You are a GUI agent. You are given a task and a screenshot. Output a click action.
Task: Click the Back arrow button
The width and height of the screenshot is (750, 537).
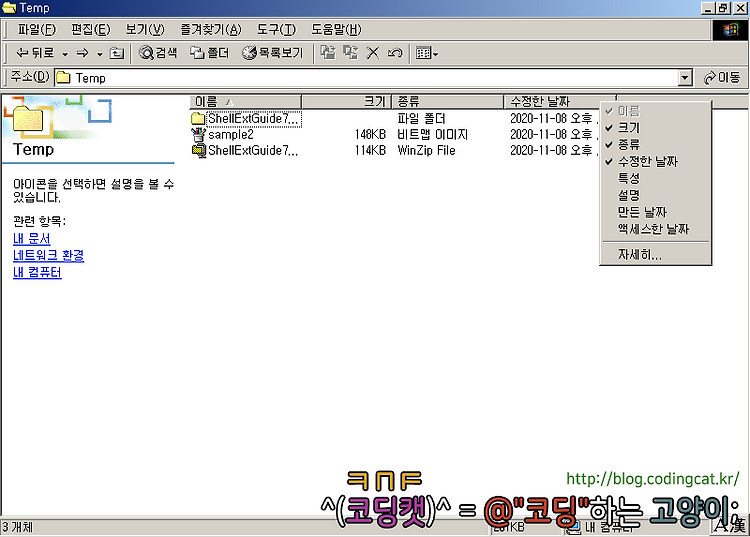coord(35,53)
